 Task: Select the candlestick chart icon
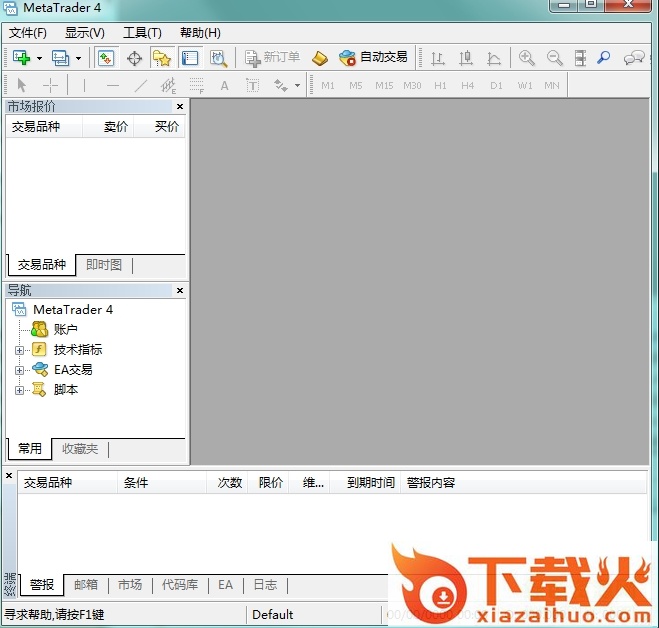pos(465,58)
